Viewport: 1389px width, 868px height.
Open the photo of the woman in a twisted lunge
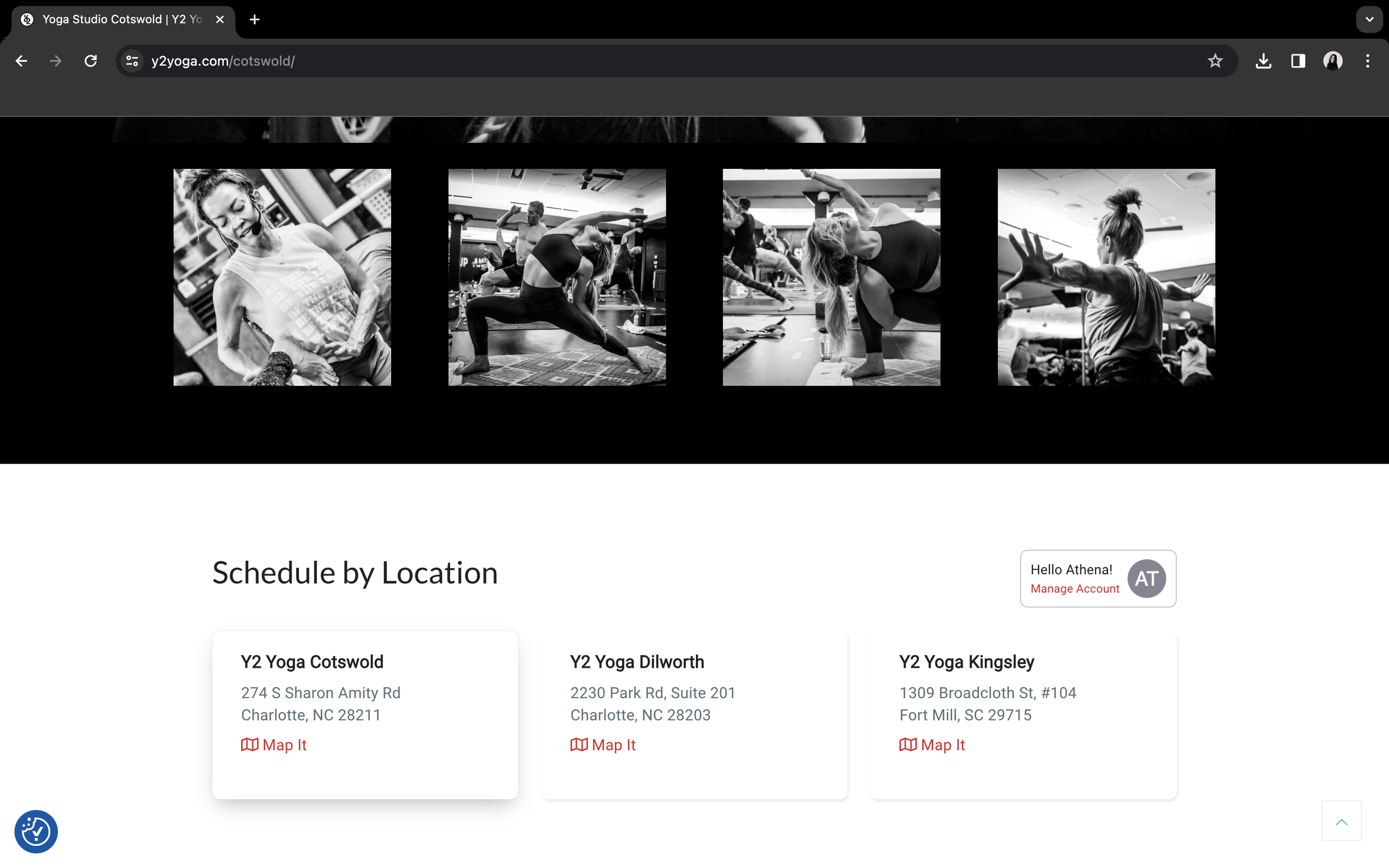pos(831,277)
